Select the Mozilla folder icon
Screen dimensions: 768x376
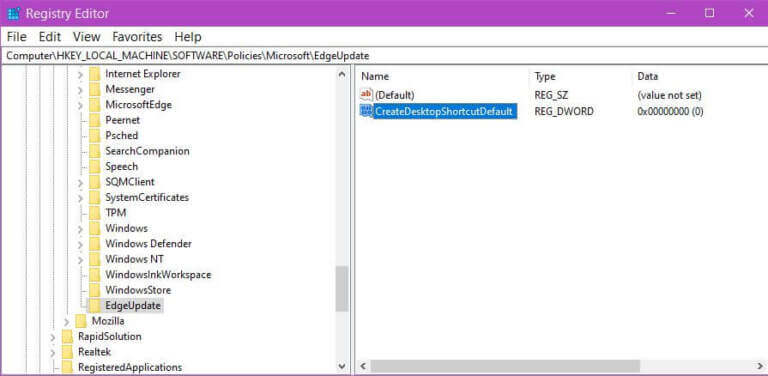(x=81, y=321)
